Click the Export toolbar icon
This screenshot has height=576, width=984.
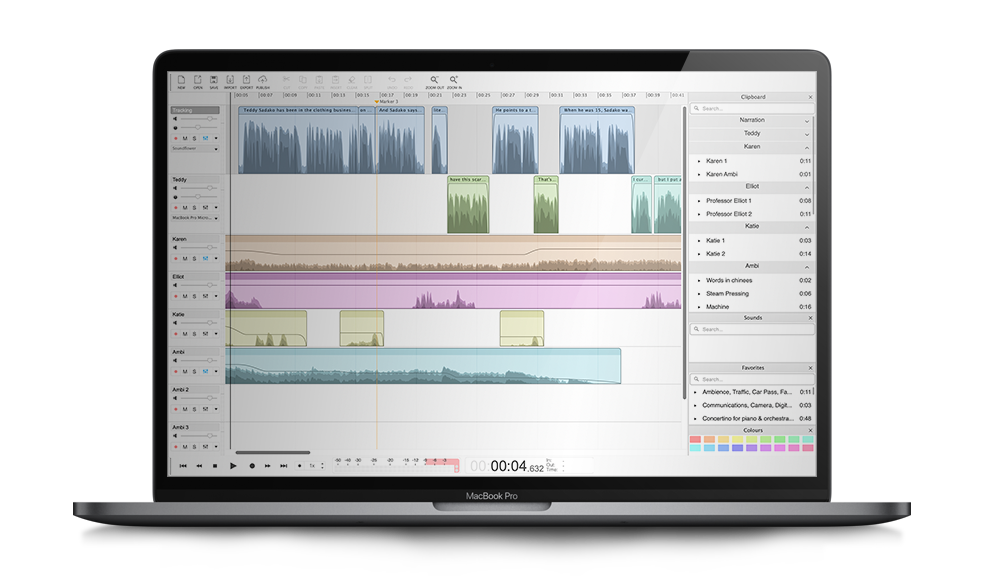pyautogui.click(x=246, y=80)
